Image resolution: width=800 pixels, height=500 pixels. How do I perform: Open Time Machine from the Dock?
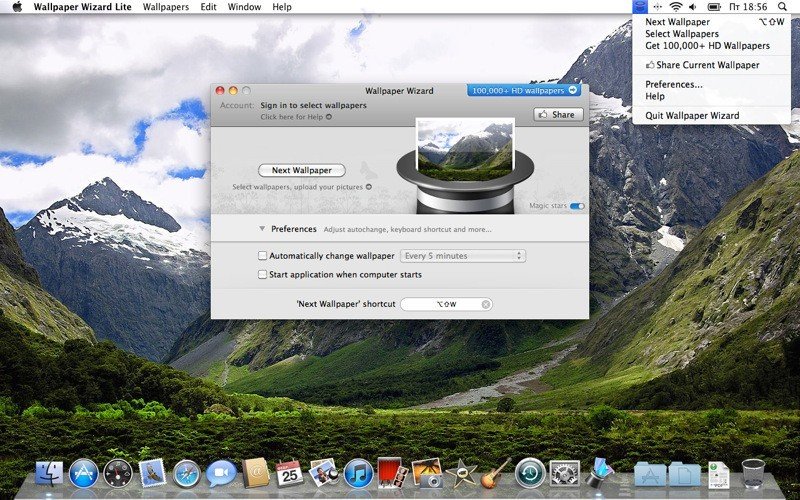click(x=530, y=473)
